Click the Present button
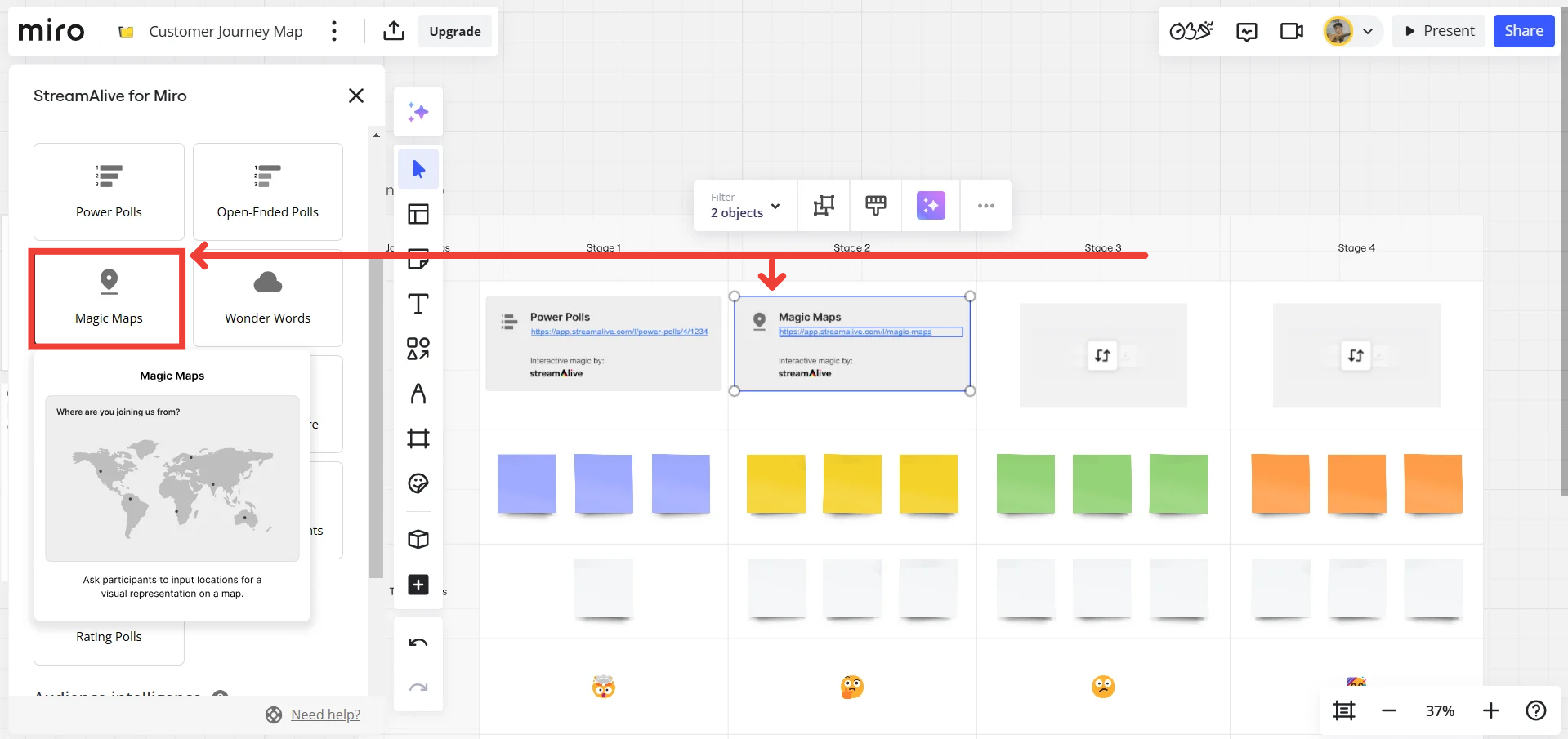1568x739 pixels. coord(1439,31)
